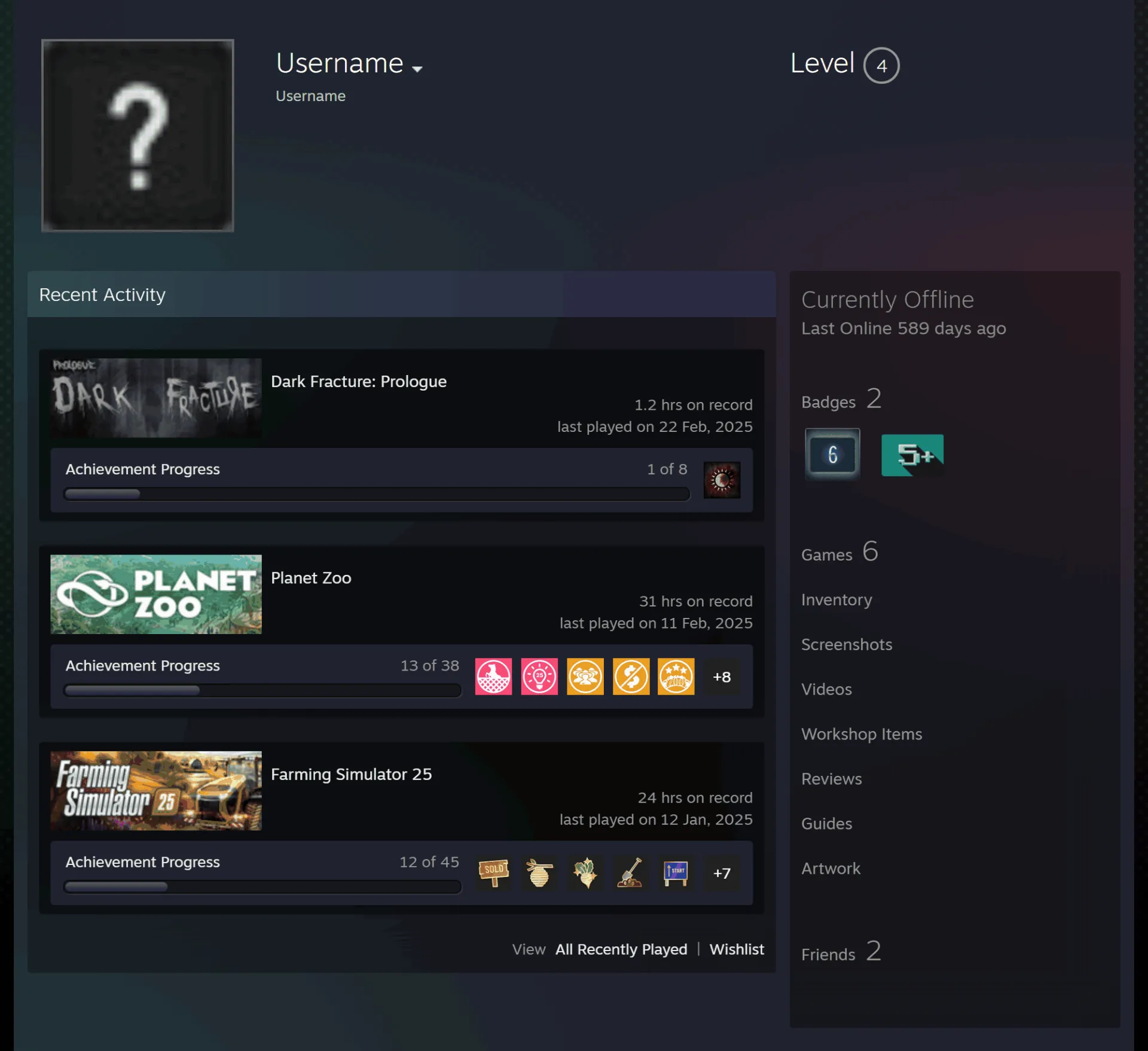
Task: Open the Dark Fracture achievement icon
Action: [722, 480]
